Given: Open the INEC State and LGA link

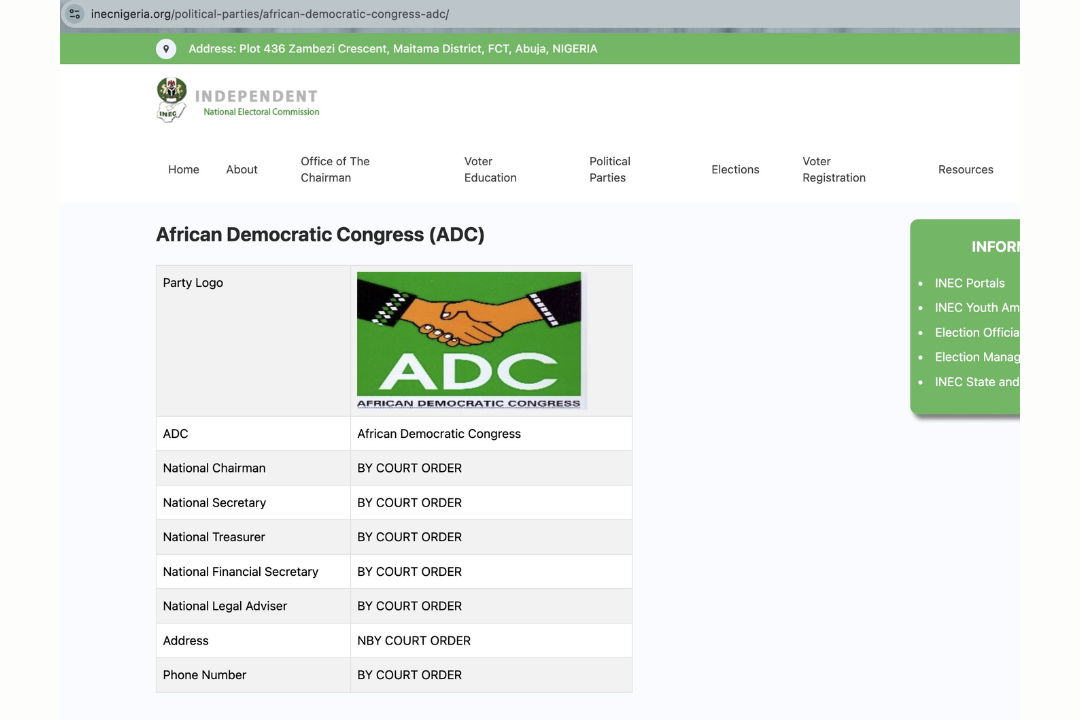Looking at the screenshot, I should pyautogui.click(x=976, y=382).
